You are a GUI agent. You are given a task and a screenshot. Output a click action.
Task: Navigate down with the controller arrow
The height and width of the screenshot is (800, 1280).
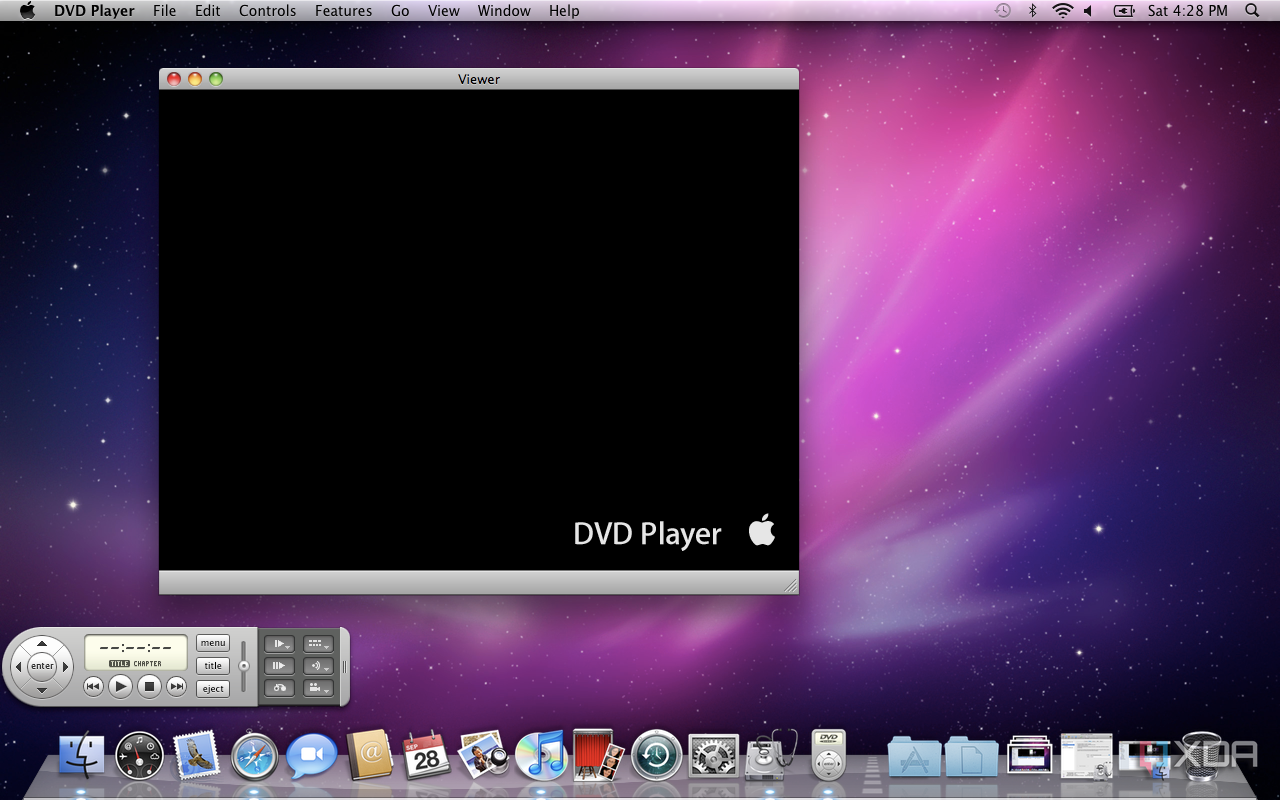[x=42, y=689]
